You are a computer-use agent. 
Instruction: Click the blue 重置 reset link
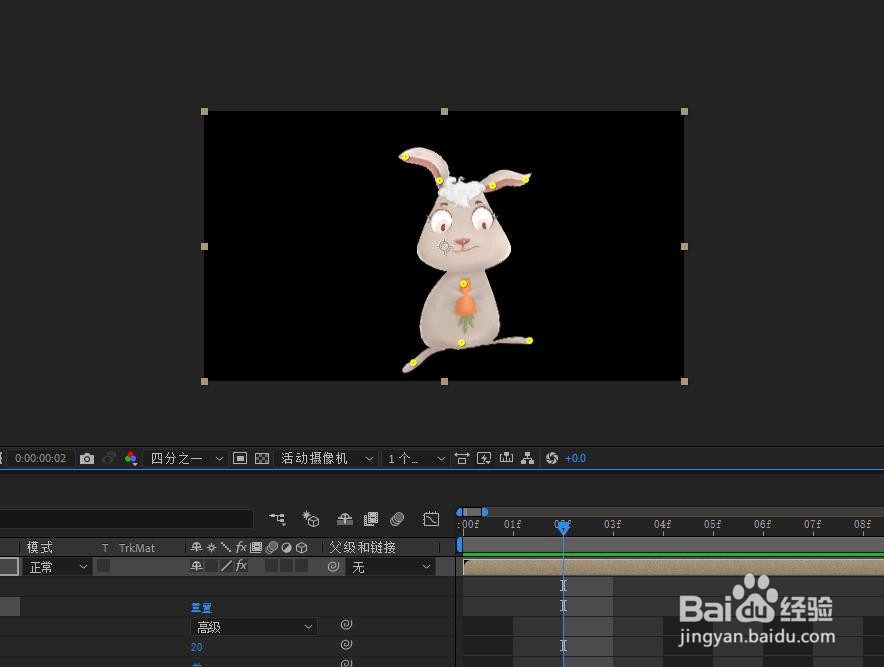click(201, 608)
